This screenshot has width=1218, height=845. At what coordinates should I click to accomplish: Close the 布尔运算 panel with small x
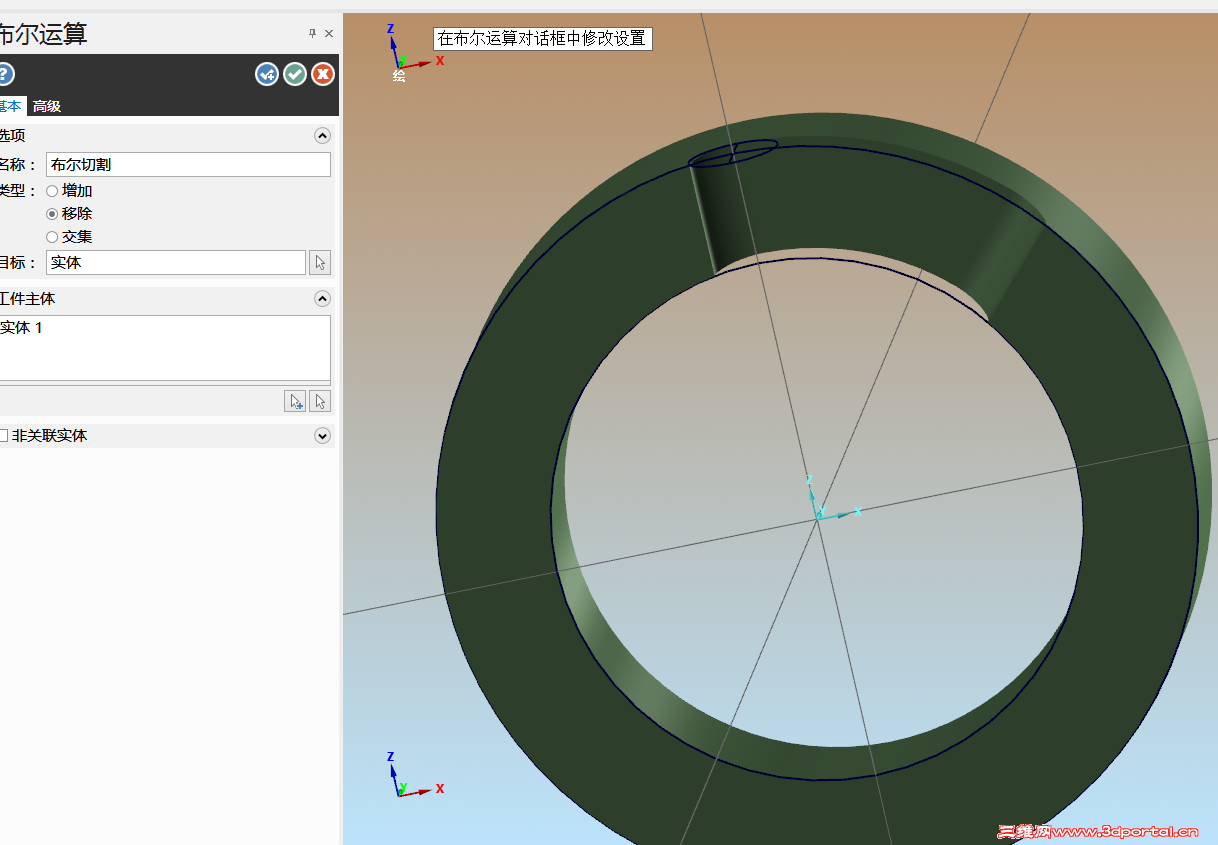[x=329, y=34]
